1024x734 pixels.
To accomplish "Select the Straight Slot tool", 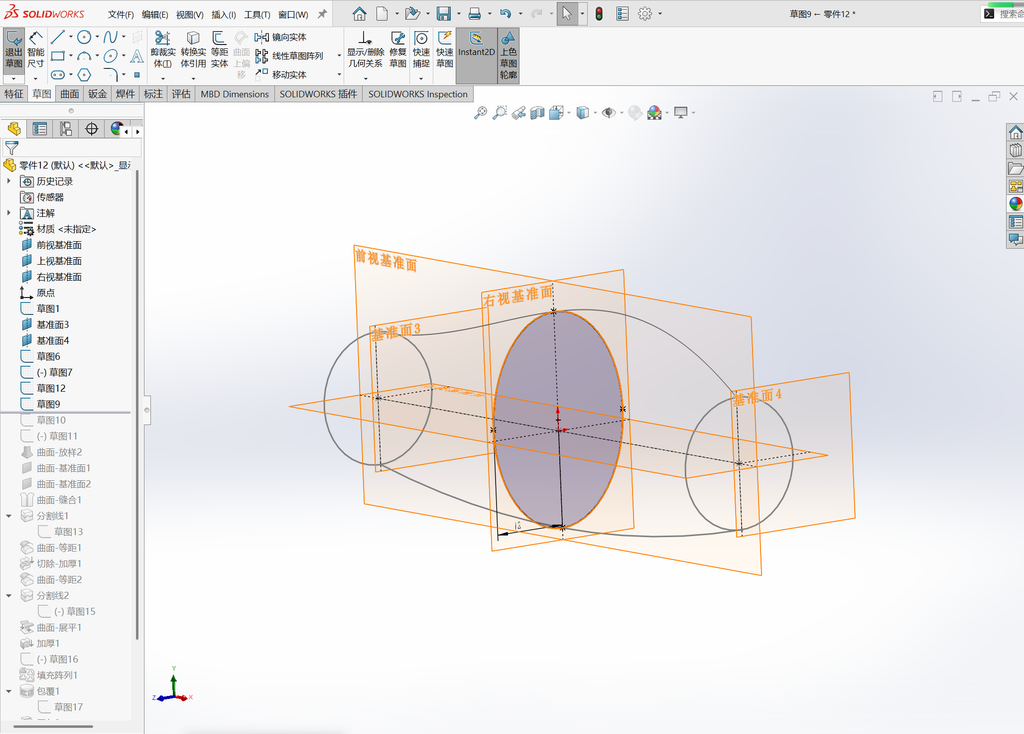I will click(57, 74).
